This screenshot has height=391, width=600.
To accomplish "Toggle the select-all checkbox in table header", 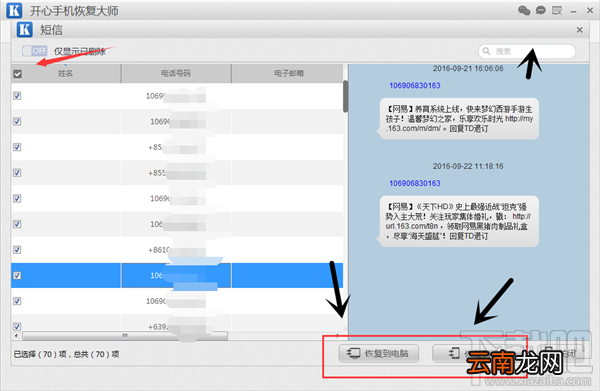I will coord(18,74).
